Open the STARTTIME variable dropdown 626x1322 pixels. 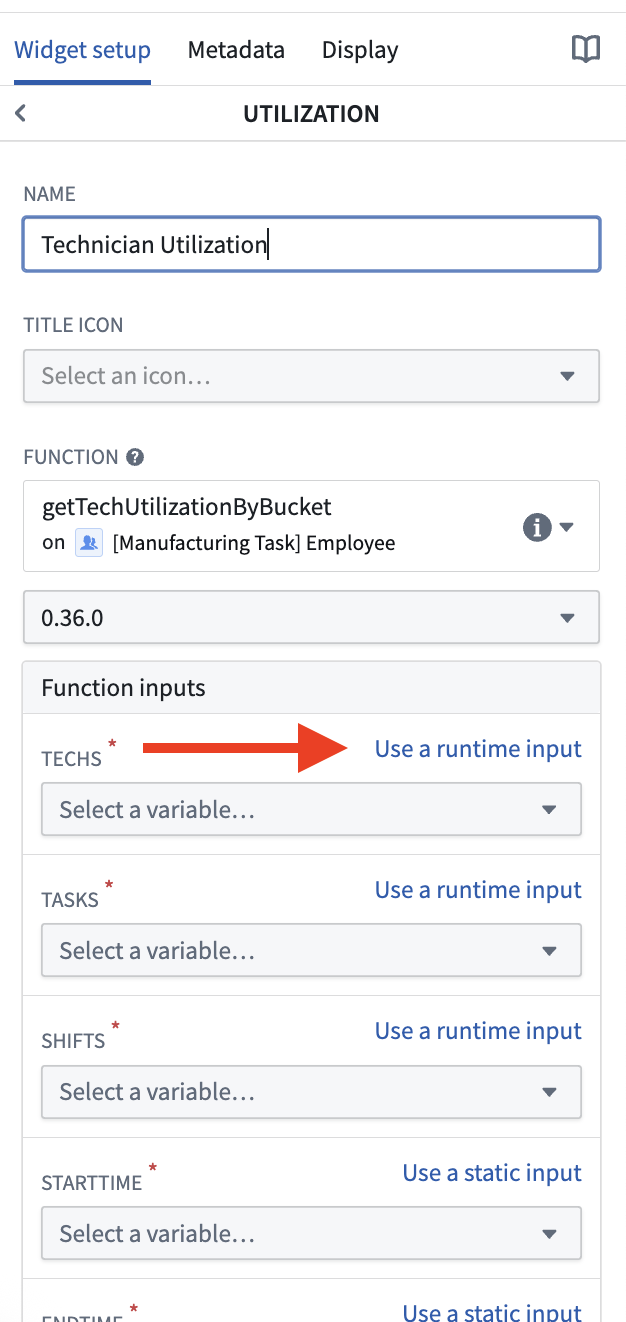pos(311,1233)
